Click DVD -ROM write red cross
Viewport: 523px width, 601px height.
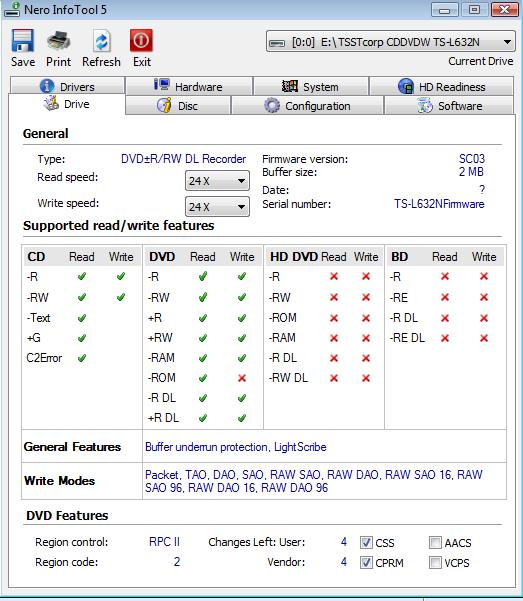coord(242,378)
